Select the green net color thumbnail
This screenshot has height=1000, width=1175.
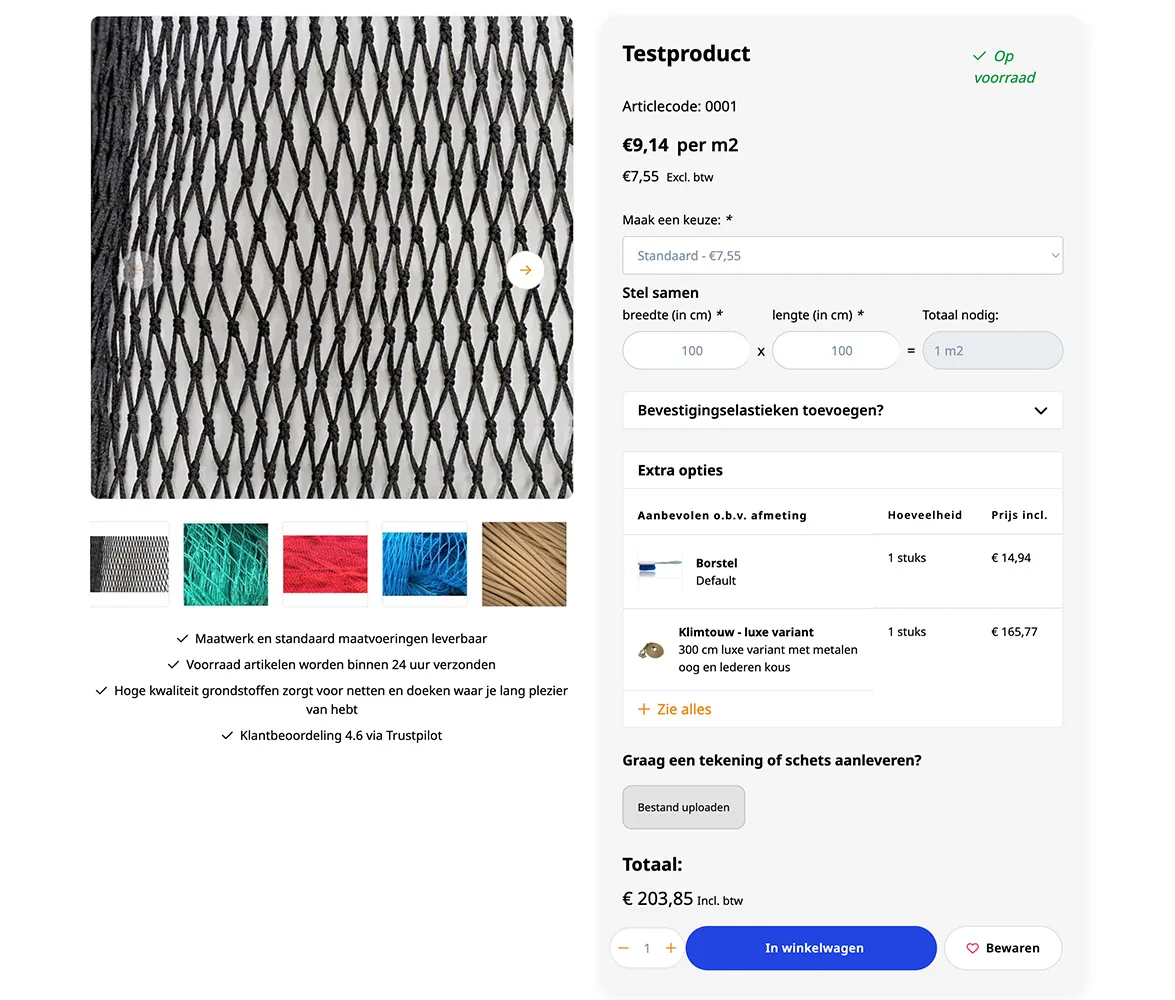225,564
